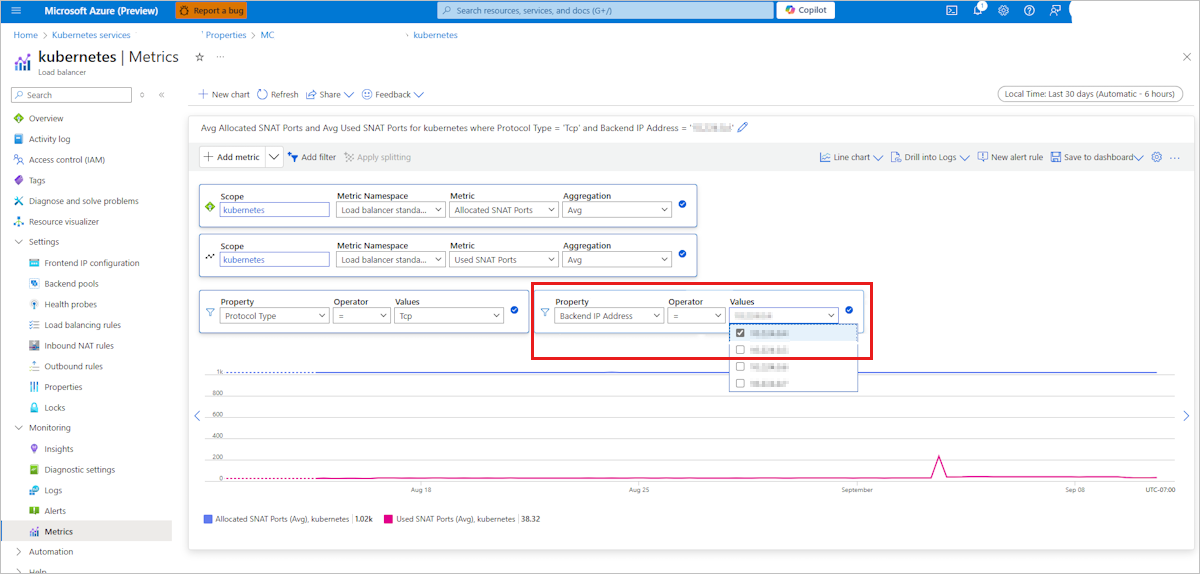
Task: Click the help question mark icon
Action: [x=1029, y=10]
